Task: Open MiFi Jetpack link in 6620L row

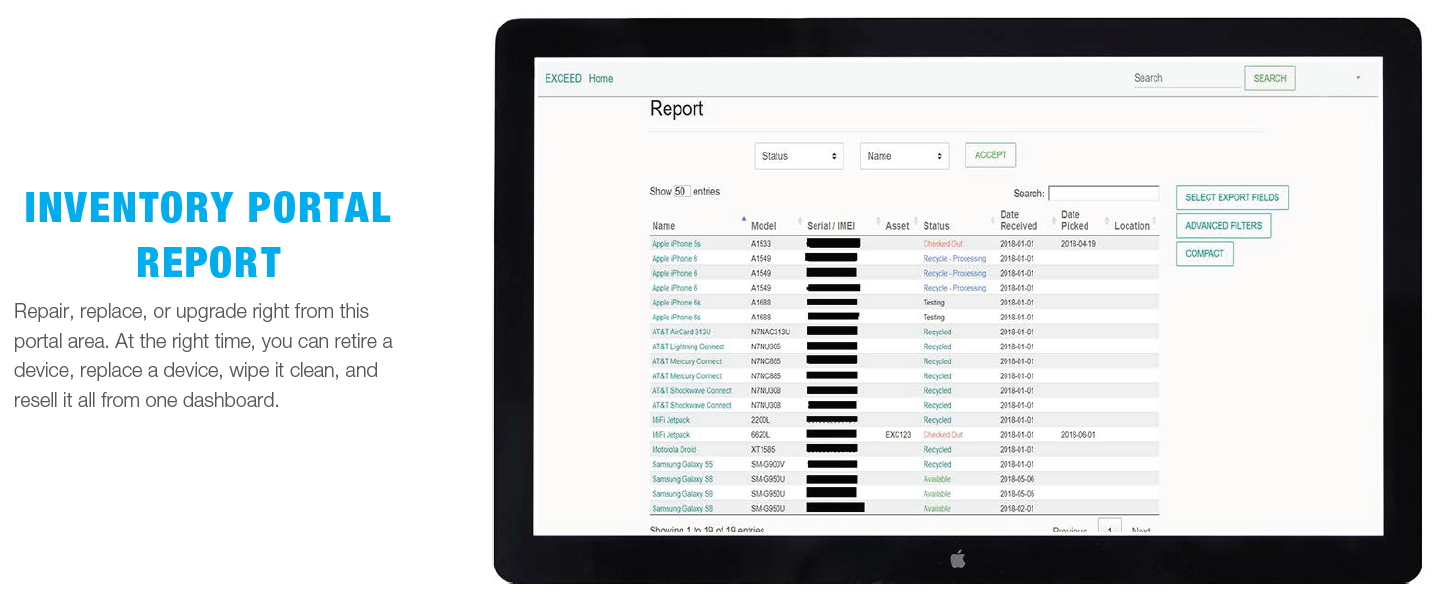Action: pos(671,435)
